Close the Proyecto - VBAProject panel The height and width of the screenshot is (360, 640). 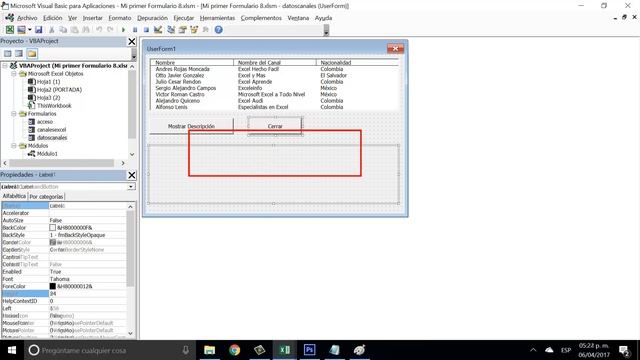131,41
